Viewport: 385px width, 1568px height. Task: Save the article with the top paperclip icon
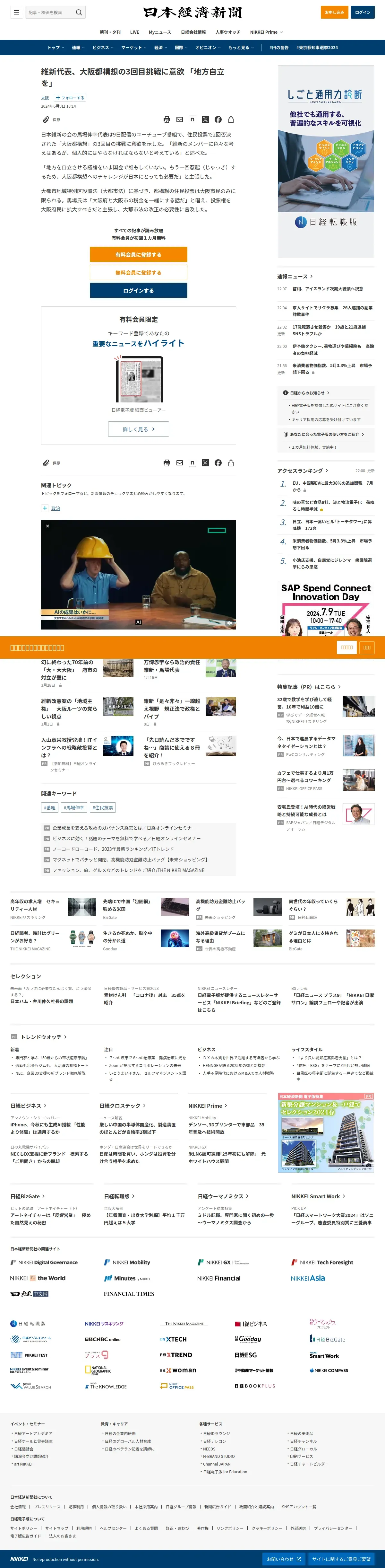tap(46, 120)
